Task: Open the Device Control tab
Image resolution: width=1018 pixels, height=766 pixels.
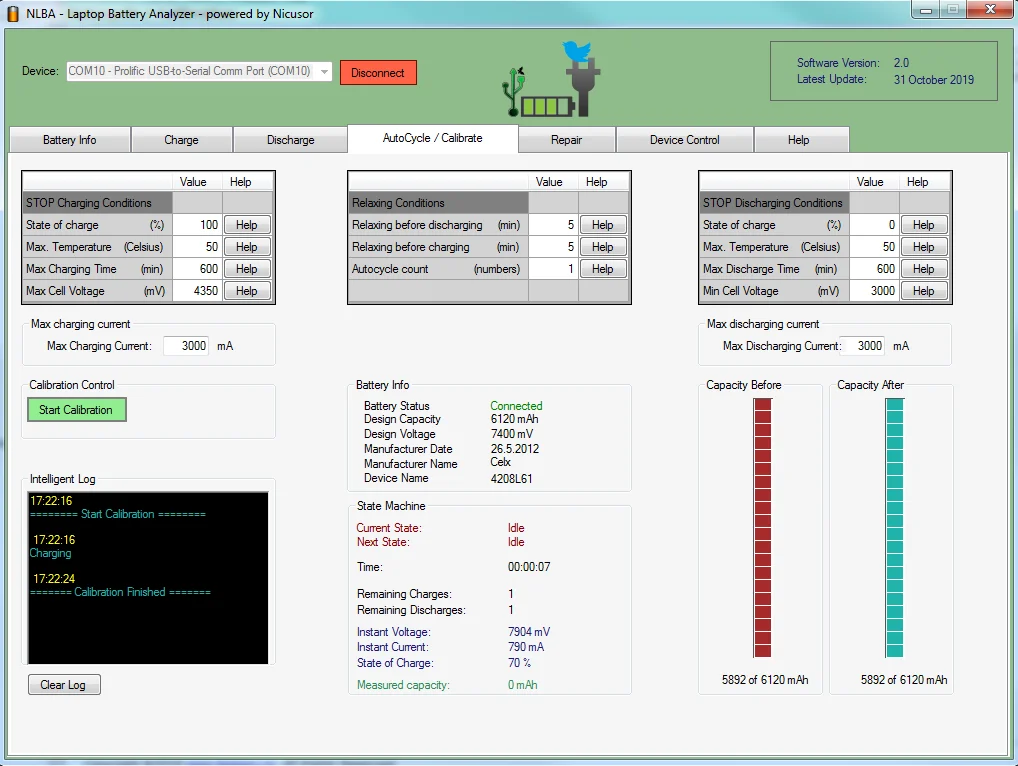Action: tap(684, 140)
